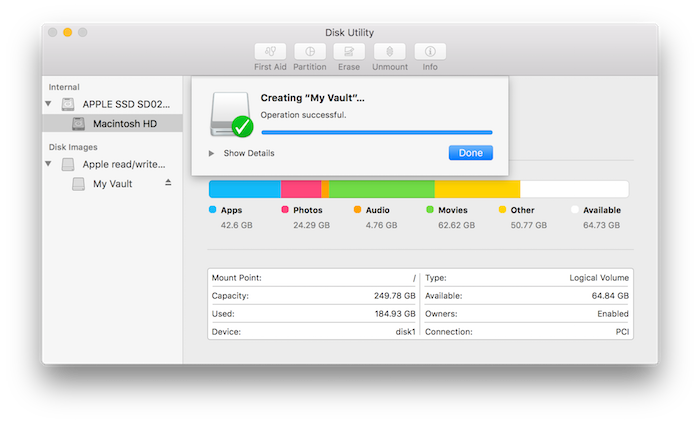
Task: Click the Capacity 249.78 GB value
Action: point(395,295)
